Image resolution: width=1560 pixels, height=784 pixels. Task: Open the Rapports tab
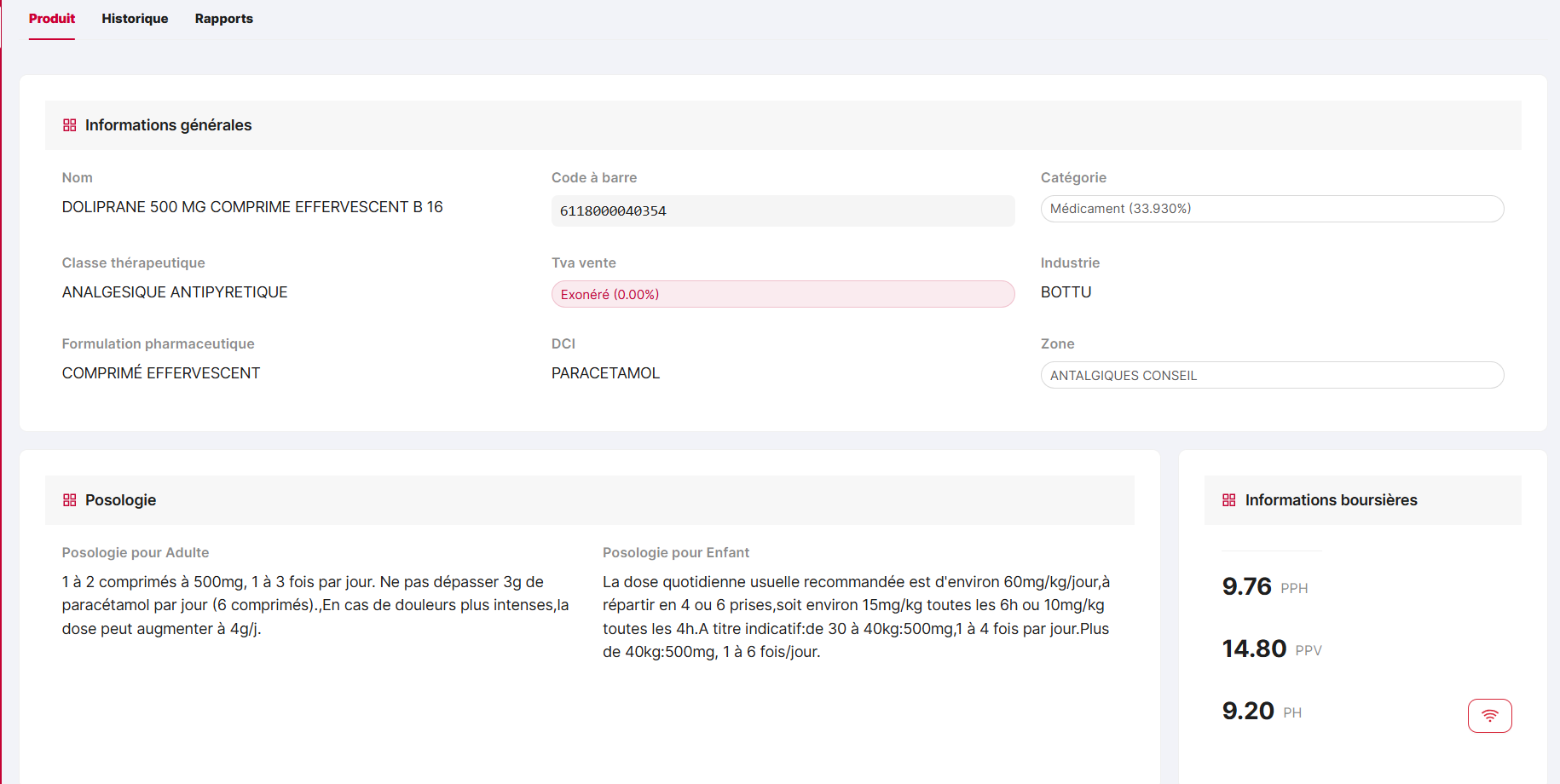(x=223, y=18)
